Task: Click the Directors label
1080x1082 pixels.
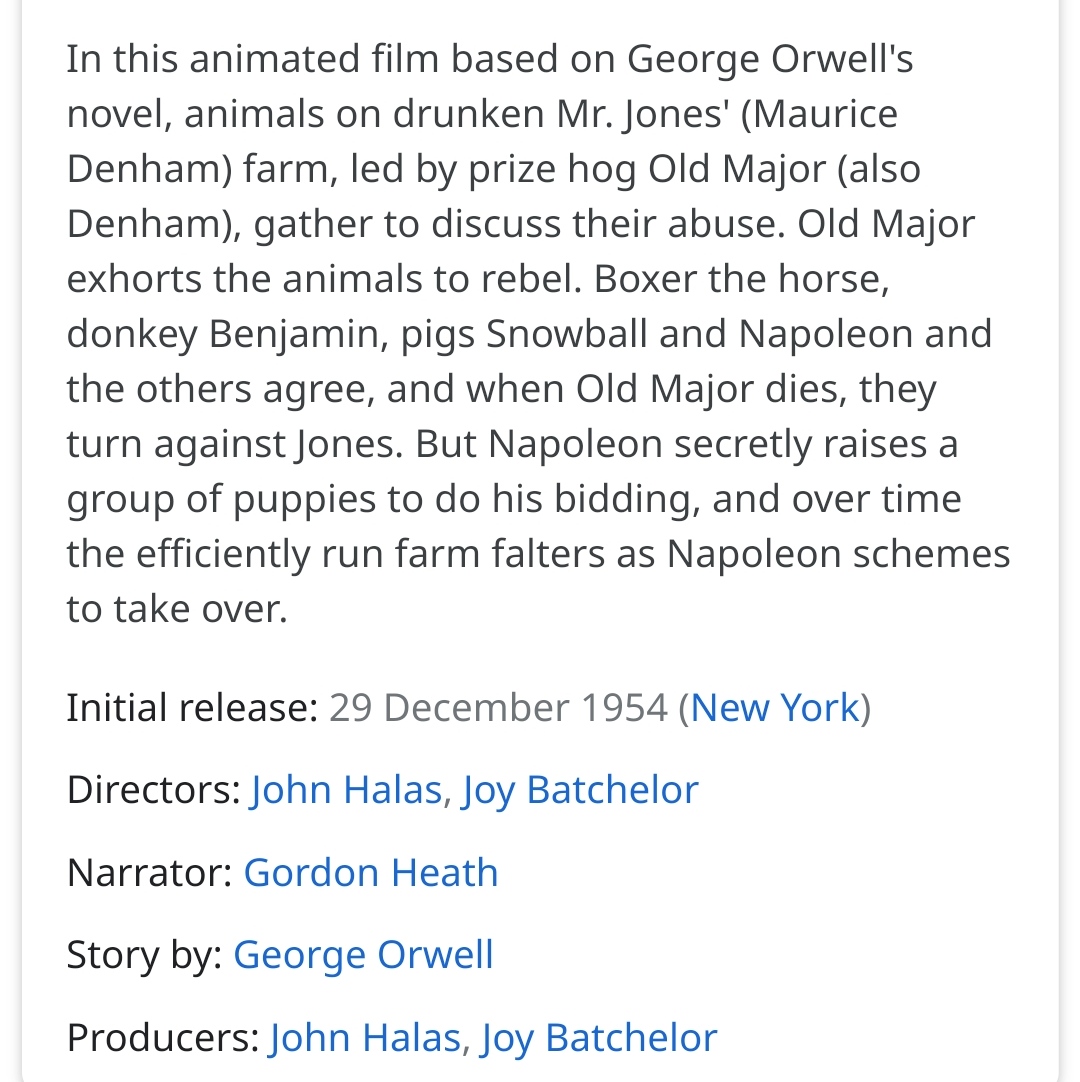Action: point(153,790)
